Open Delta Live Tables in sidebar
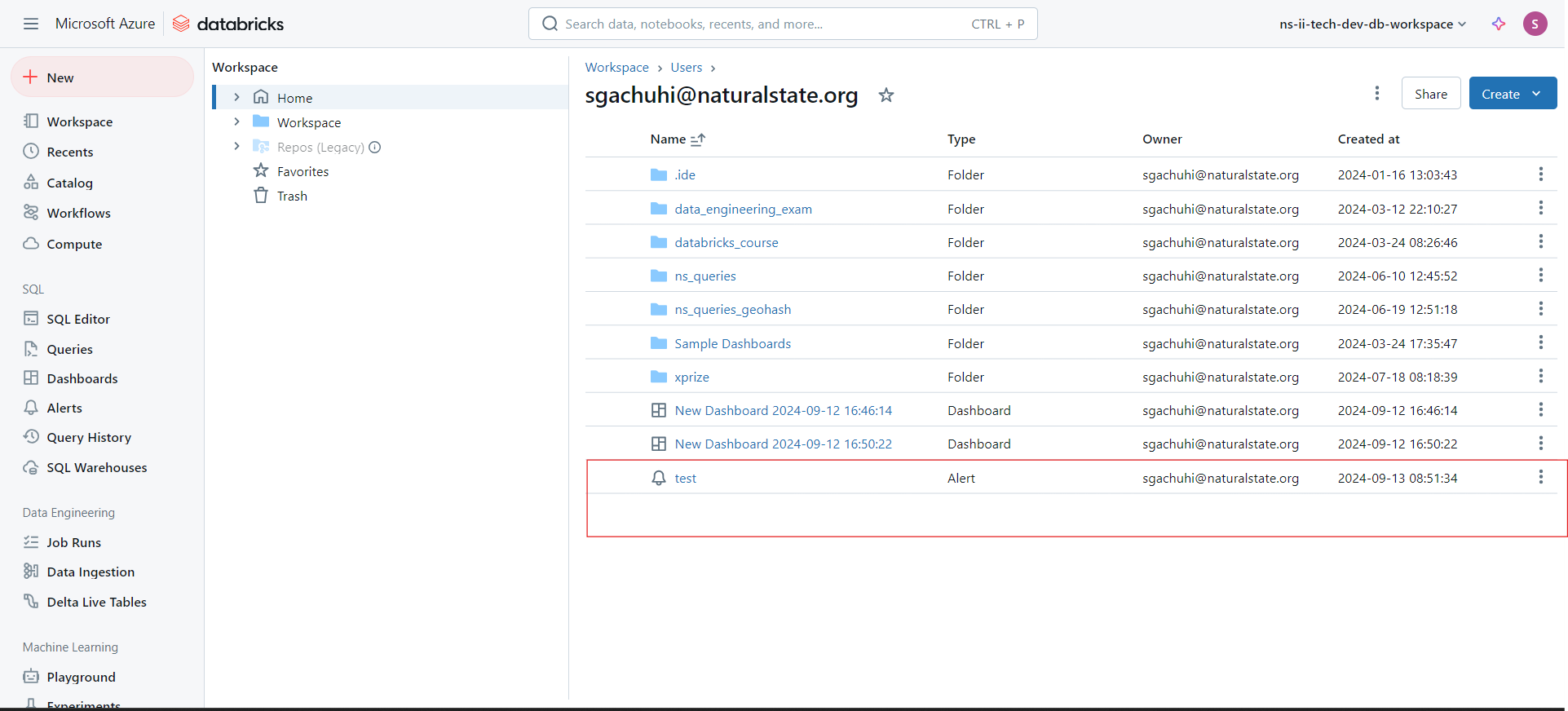The width and height of the screenshot is (1568, 711). click(x=97, y=602)
